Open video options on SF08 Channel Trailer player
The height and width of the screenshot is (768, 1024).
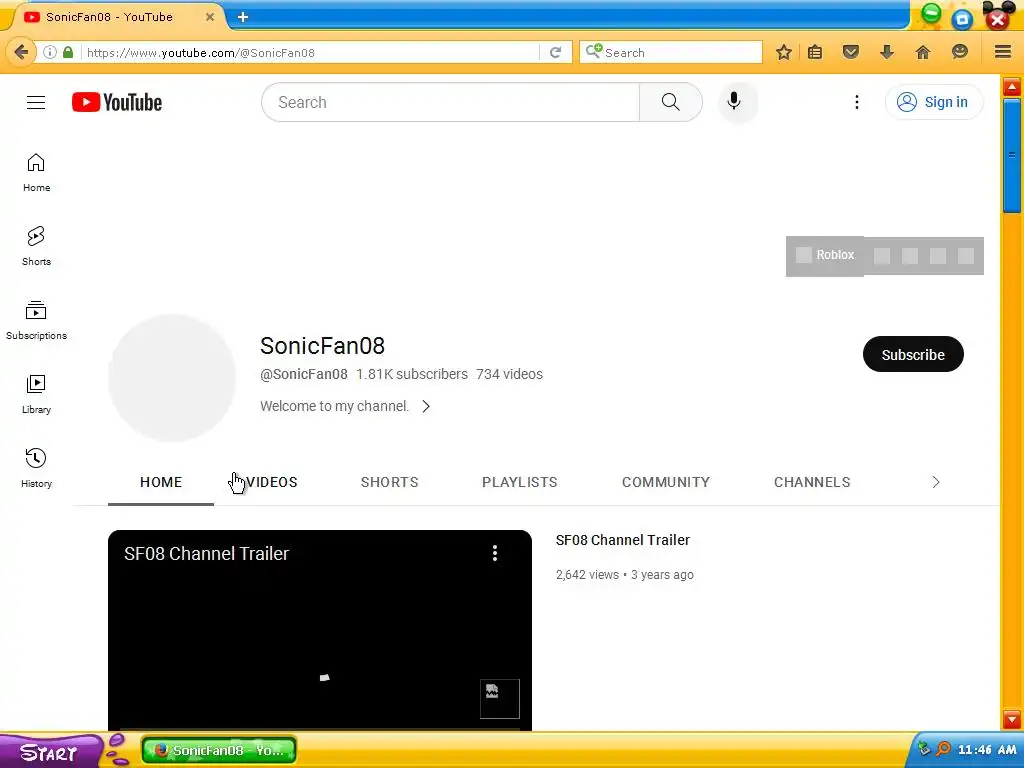(494, 553)
